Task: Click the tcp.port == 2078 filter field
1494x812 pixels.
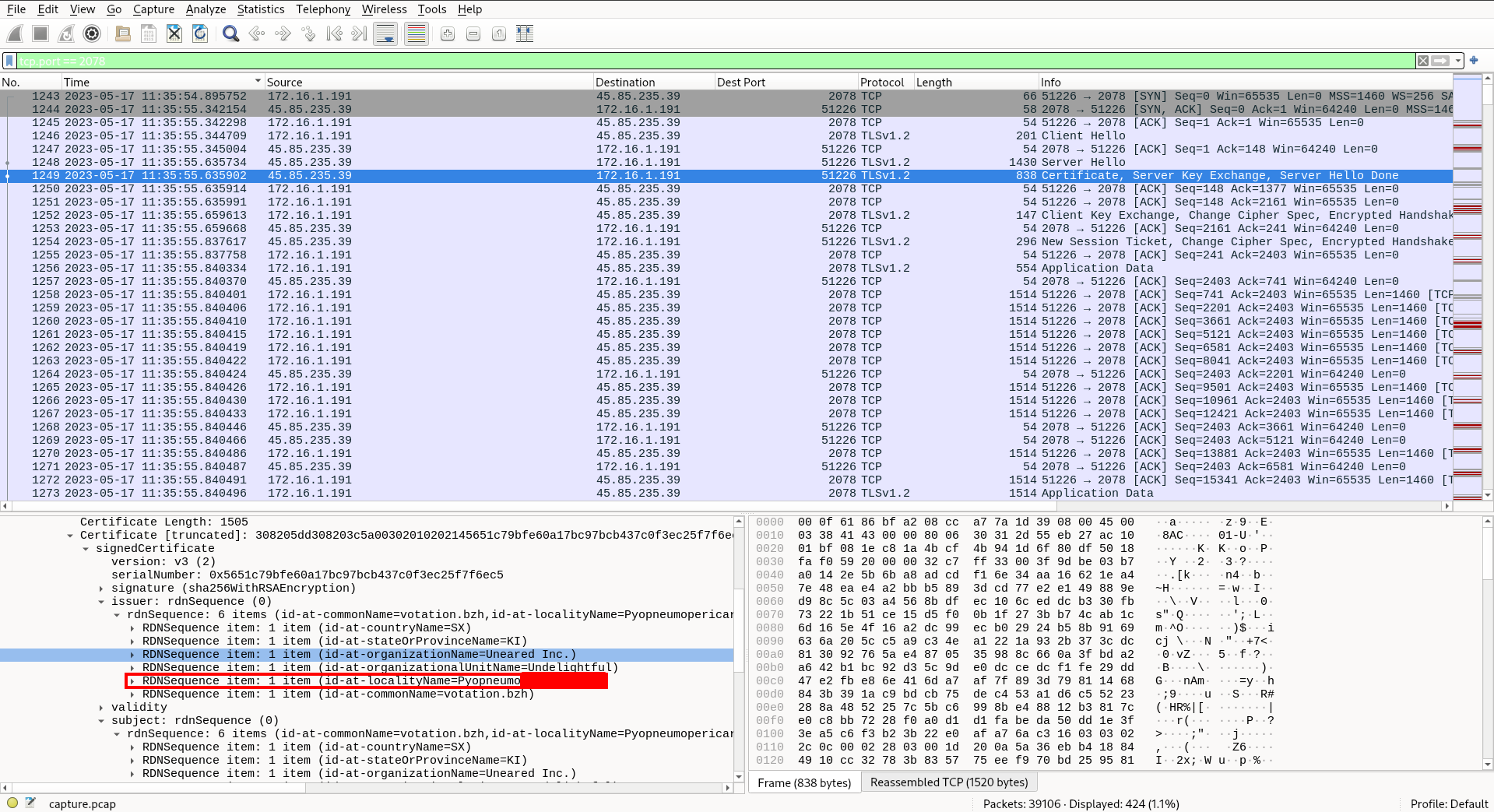Action: (715, 61)
